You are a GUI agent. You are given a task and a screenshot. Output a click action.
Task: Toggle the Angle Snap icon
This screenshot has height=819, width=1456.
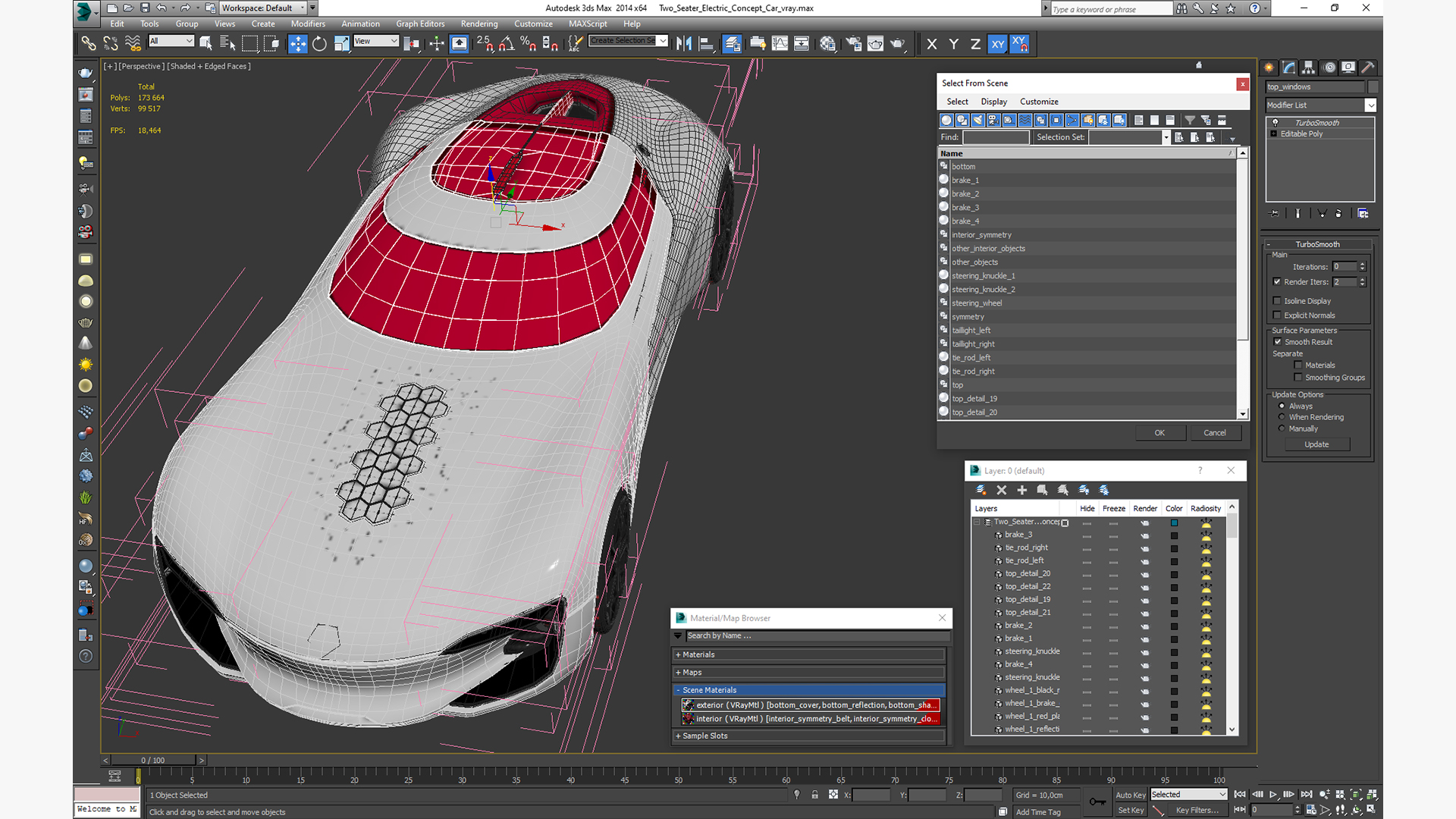pyautogui.click(x=506, y=44)
